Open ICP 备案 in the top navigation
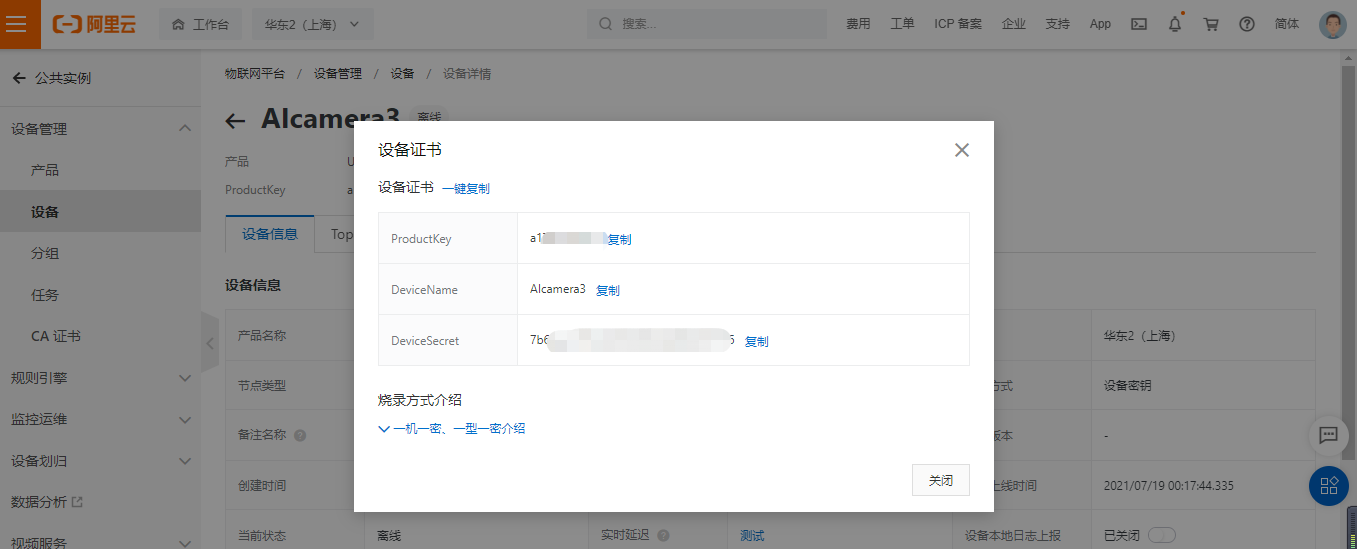This screenshot has width=1357, height=549. click(958, 24)
